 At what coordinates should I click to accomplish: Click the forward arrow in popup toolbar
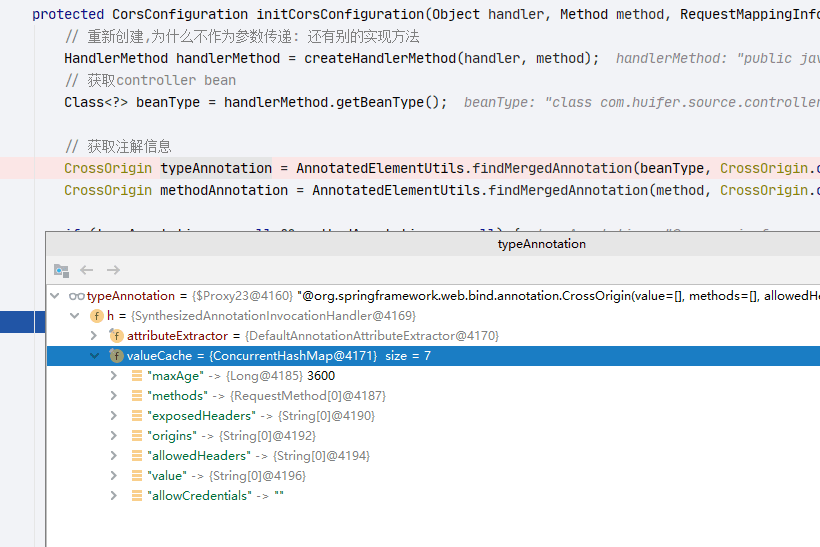pos(113,270)
